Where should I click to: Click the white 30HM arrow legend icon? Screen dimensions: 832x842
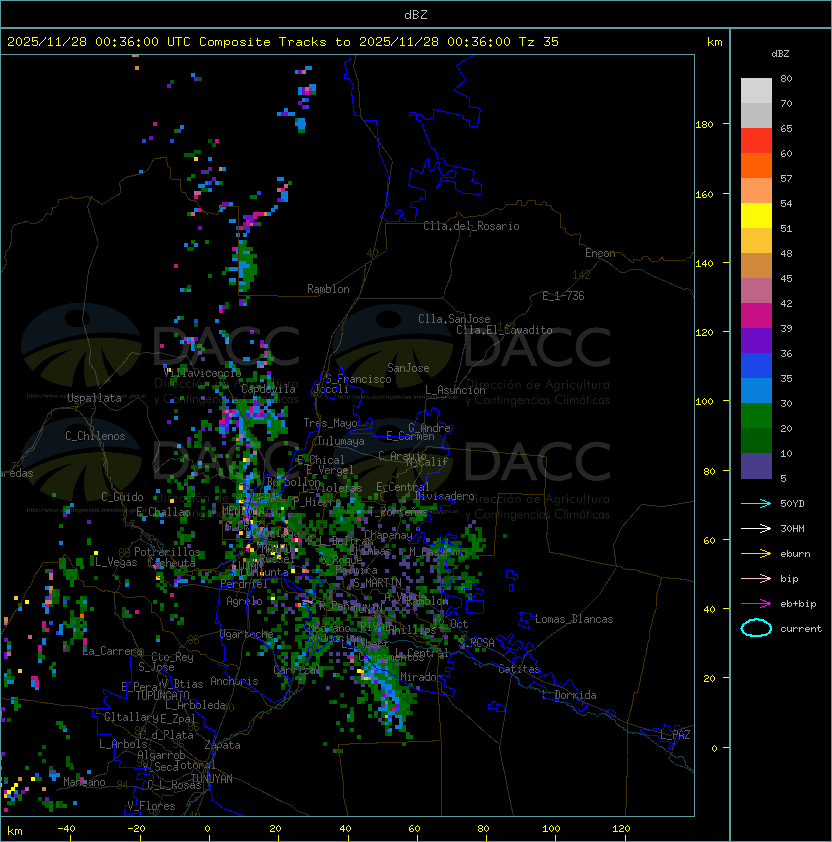coord(756,529)
